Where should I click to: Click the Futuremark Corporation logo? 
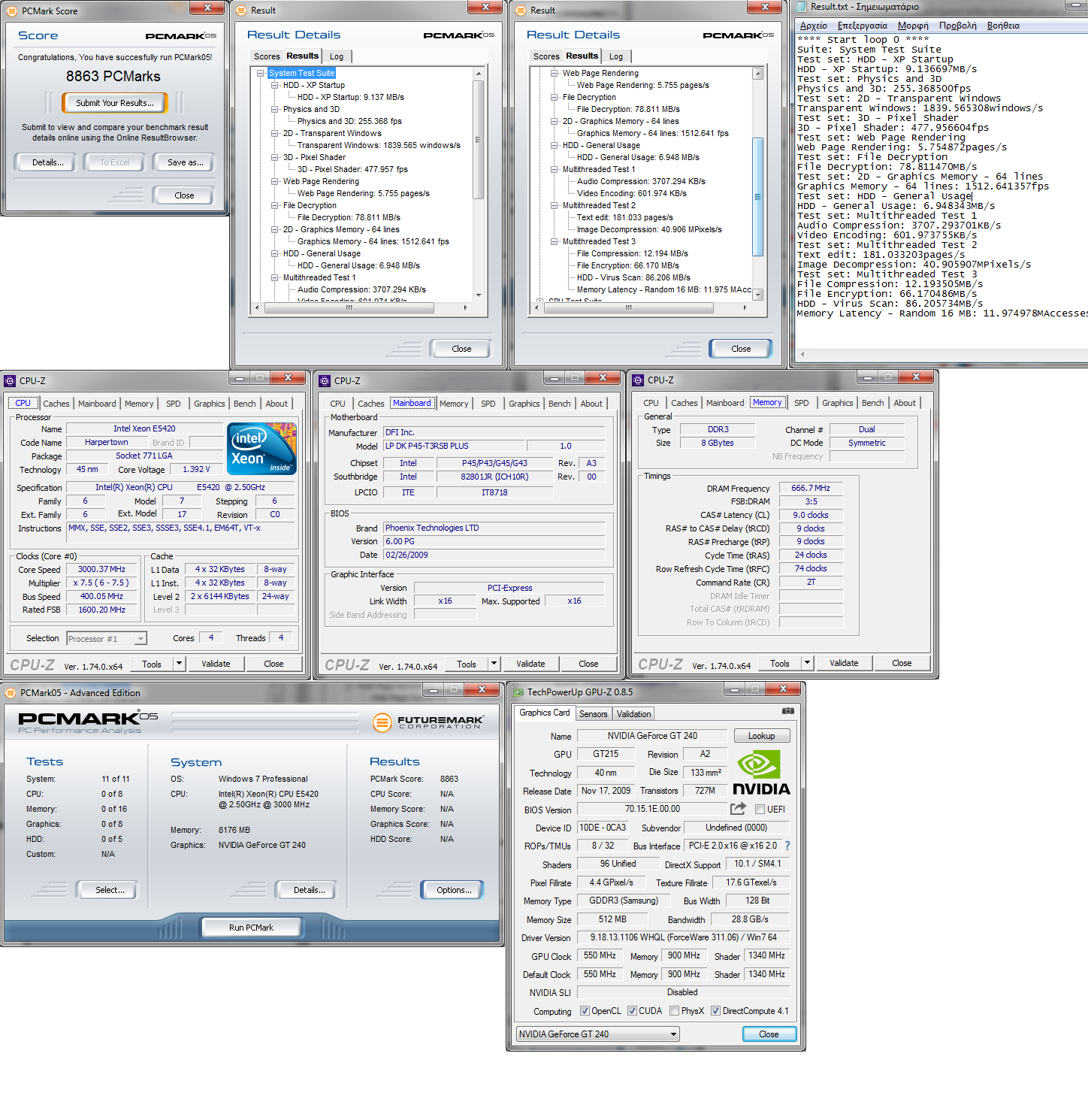[x=428, y=722]
